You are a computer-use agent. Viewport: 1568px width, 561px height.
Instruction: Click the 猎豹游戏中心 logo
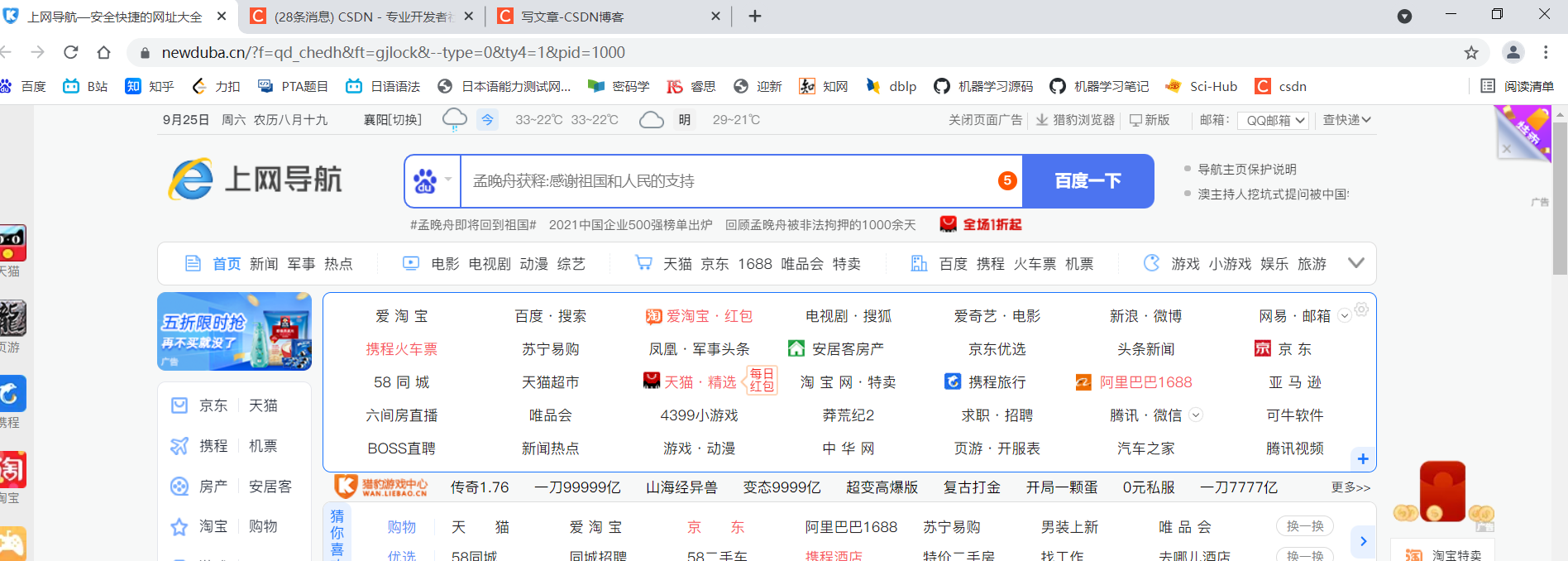point(381,487)
